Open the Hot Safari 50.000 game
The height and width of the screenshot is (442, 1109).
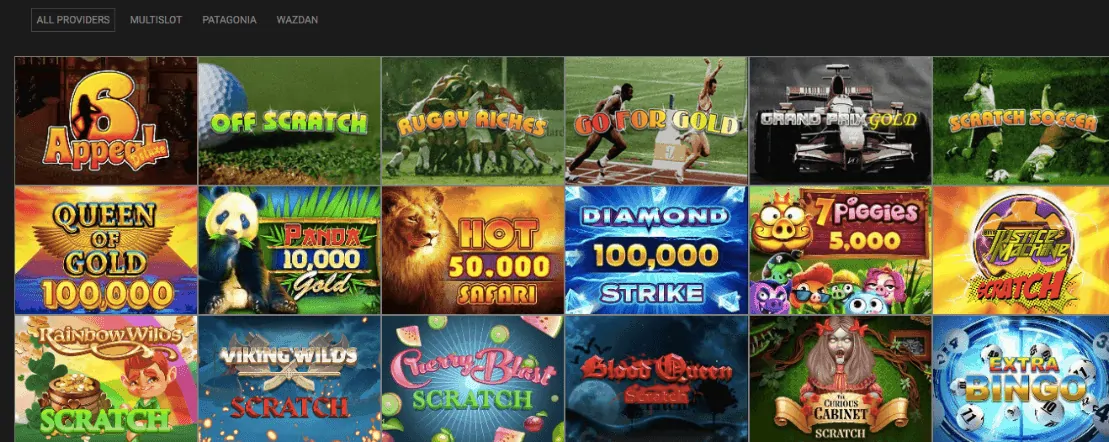472,250
